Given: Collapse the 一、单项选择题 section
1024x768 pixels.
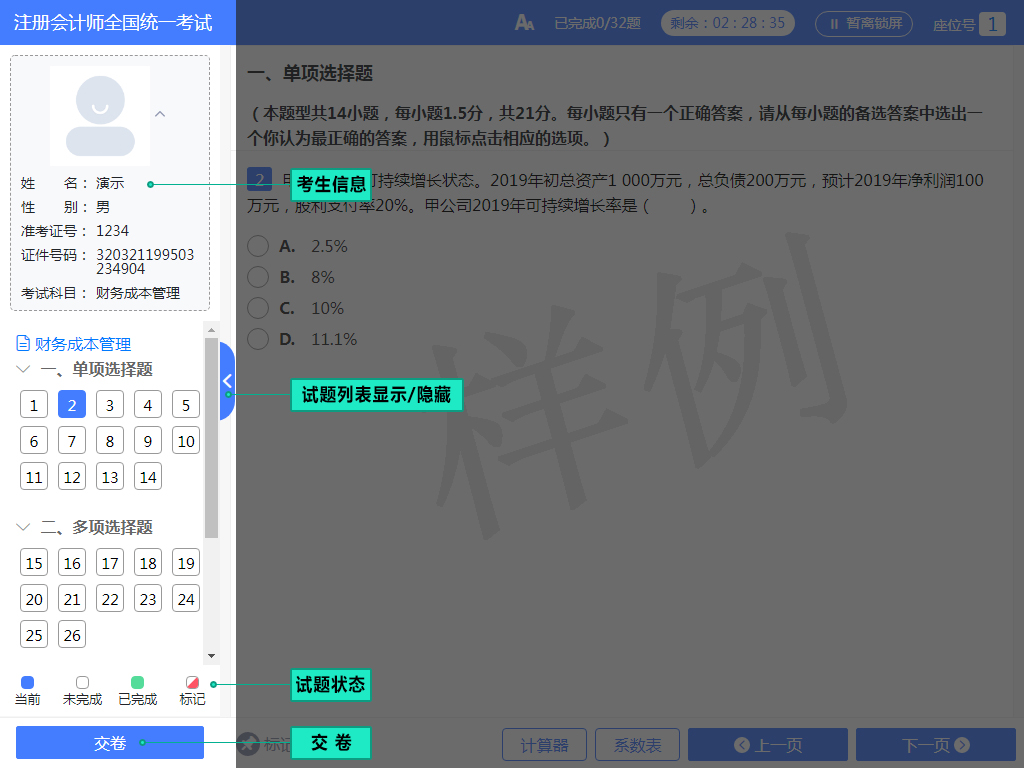Looking at the screenshot, I should click(24, 369).
